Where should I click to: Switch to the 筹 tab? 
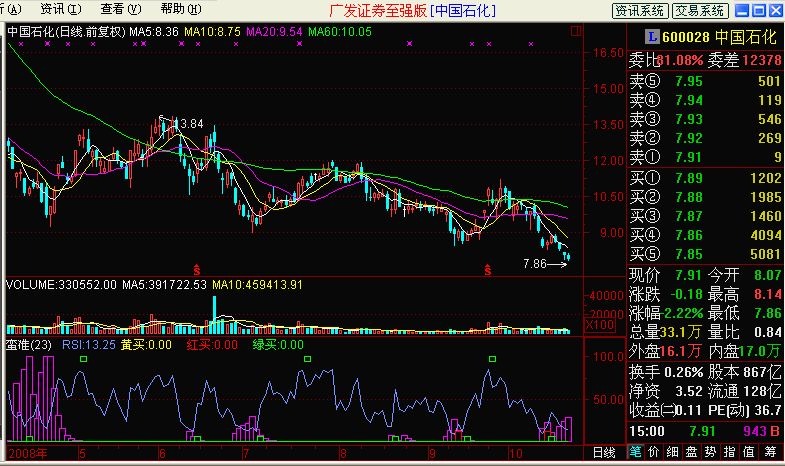click(770, 452)
